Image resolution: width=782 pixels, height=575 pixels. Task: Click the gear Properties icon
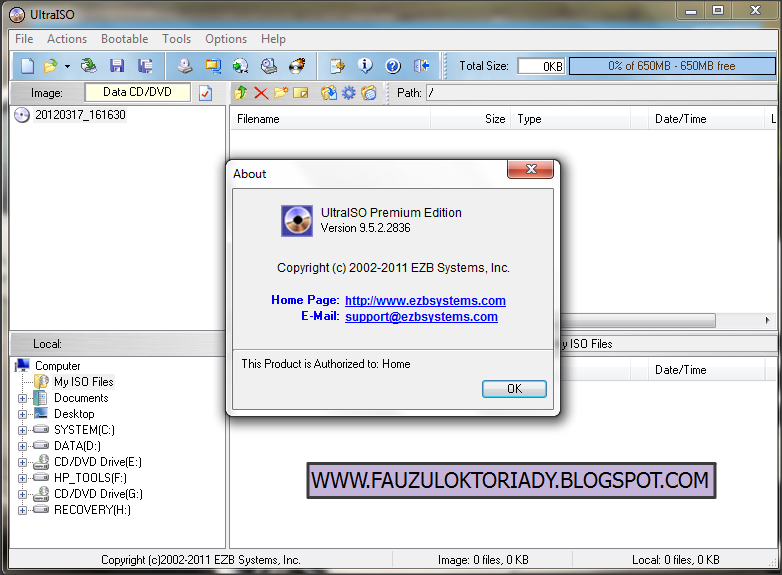(x=349, y=93)
